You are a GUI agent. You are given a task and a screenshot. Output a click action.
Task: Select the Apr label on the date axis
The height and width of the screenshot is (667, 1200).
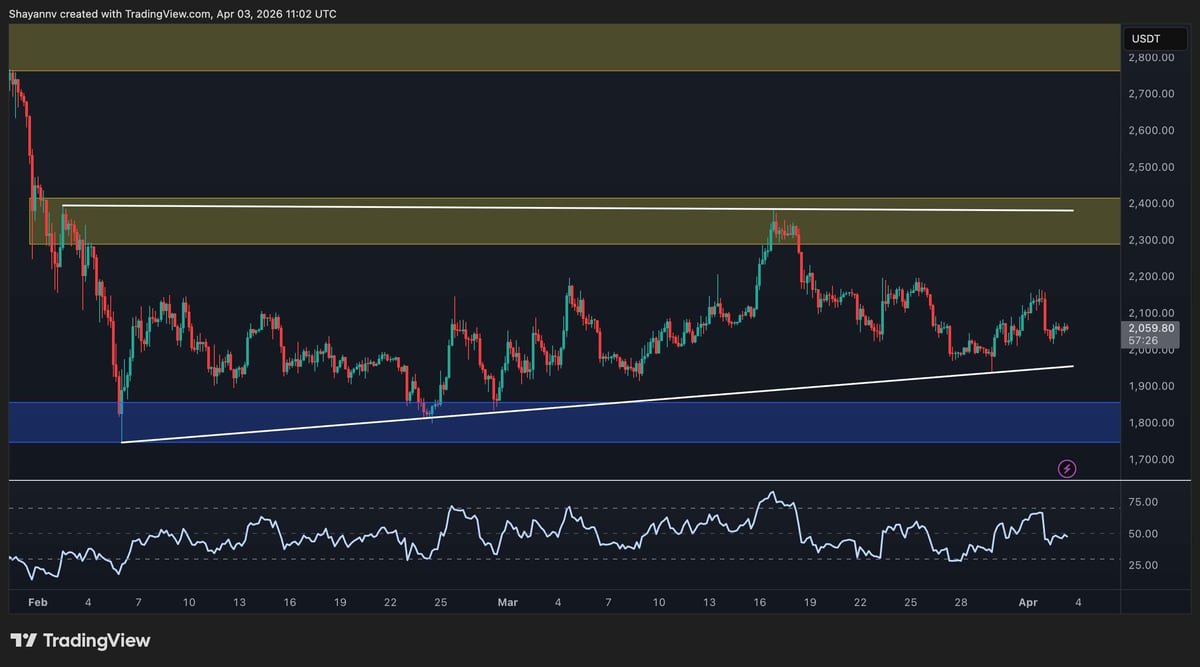click(x=1028, y=603)
